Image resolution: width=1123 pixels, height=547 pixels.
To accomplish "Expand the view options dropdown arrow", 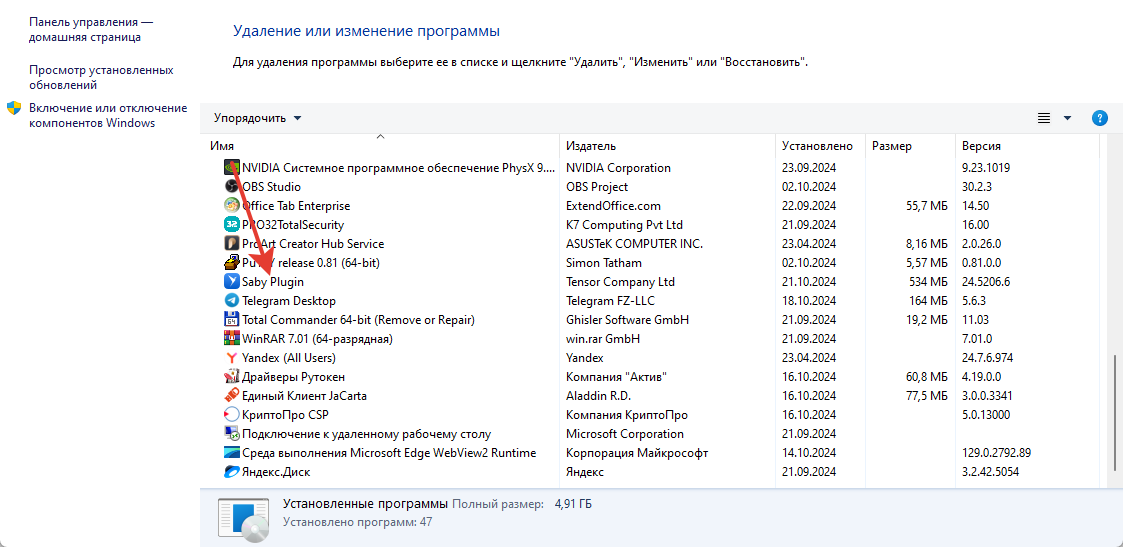I will [1067, 118].
